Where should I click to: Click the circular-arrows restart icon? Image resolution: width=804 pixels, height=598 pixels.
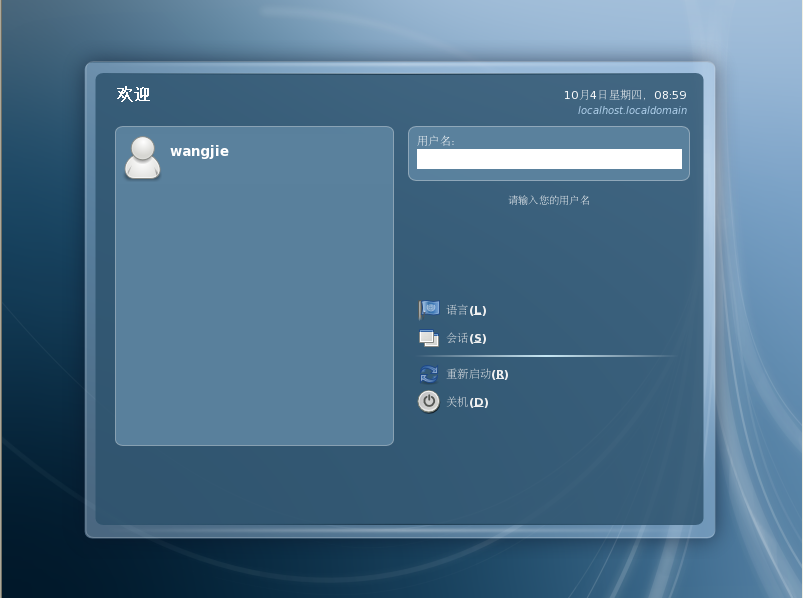coord(429,374)
